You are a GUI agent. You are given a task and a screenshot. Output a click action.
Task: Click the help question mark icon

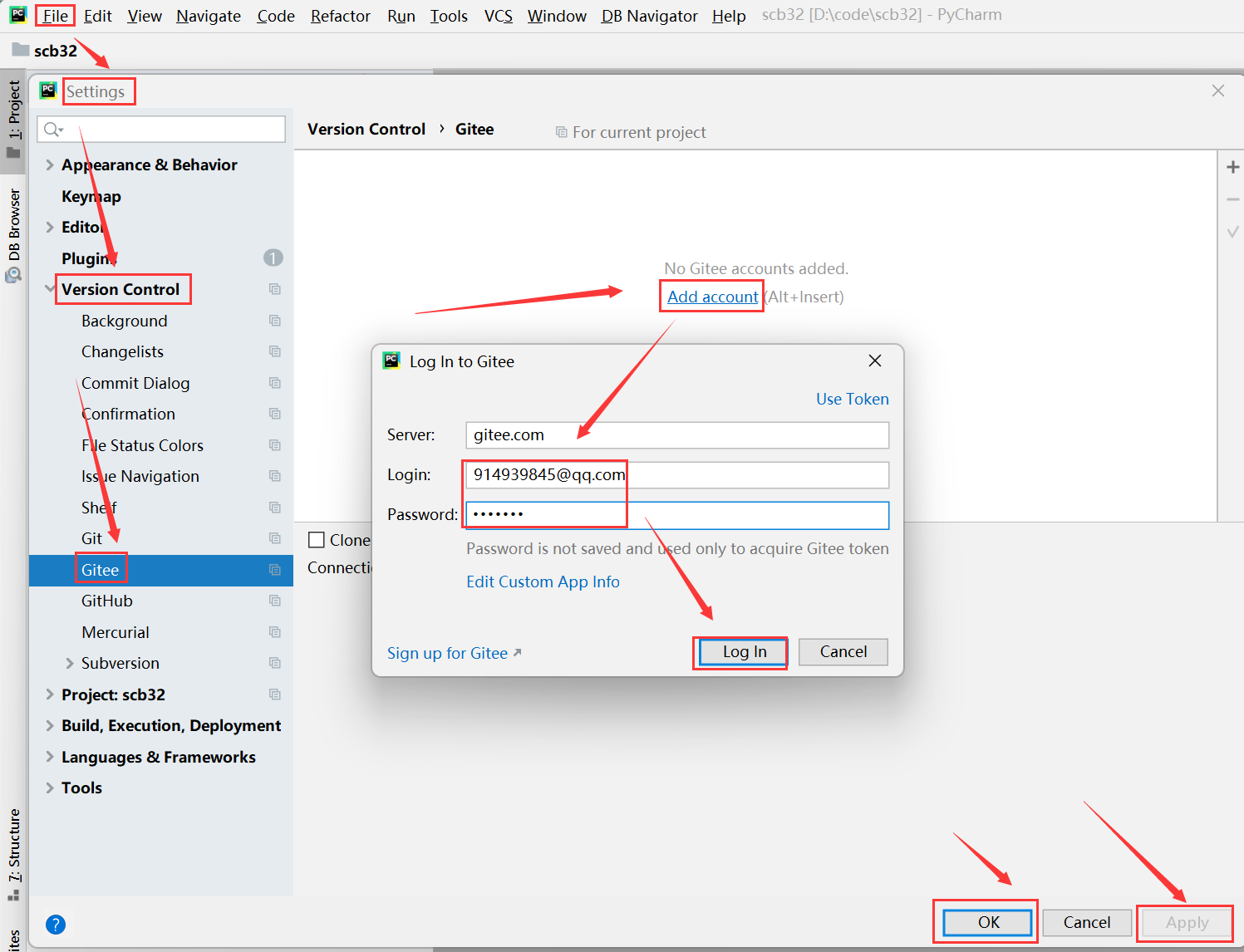[56, 924]
